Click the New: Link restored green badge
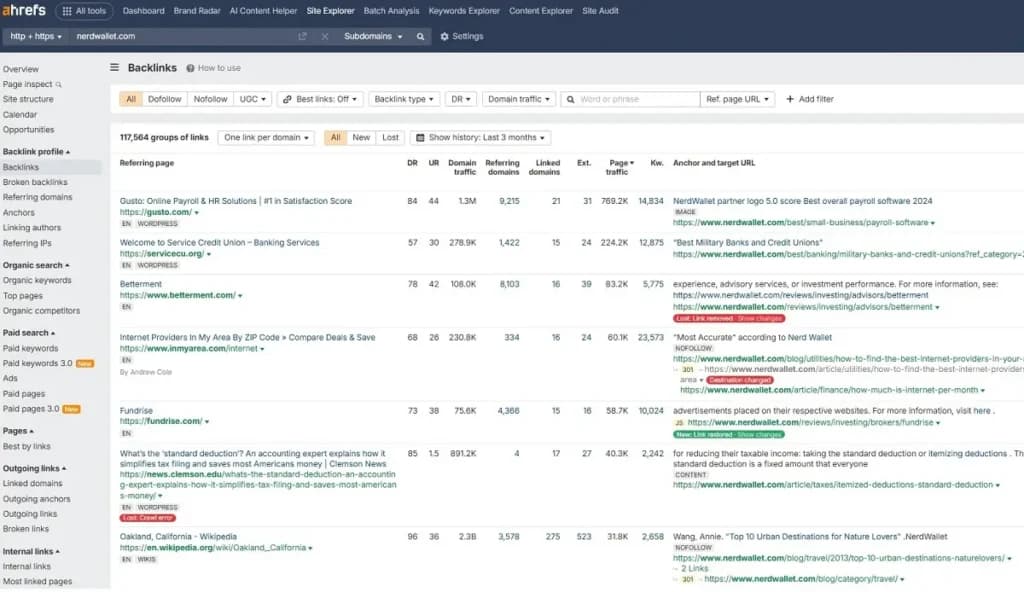Screen dimensions: 1024x592 [729, 435]
